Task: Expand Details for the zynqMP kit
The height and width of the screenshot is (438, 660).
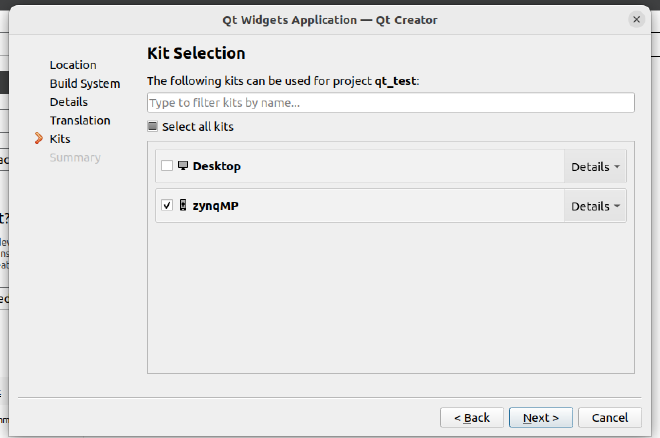Action: tap(596, 206)
